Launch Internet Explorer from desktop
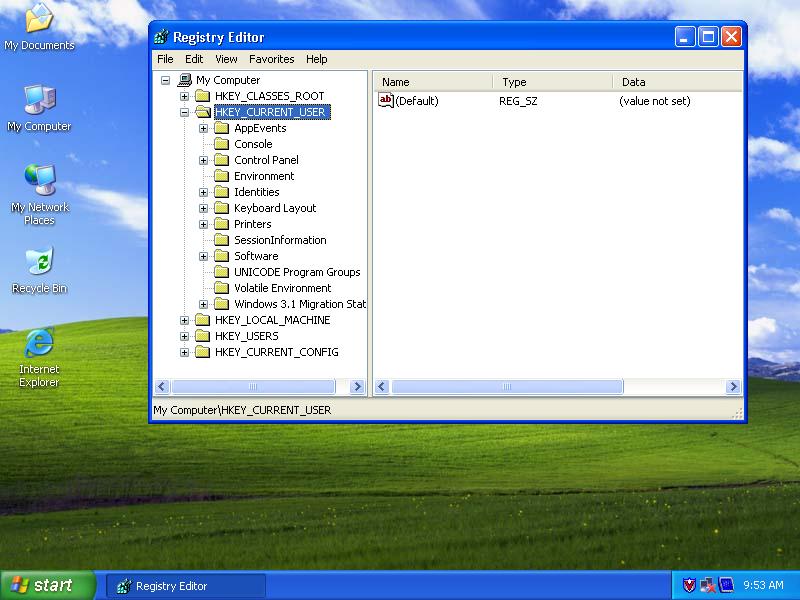Viewport: 800px width, 600px height. [39, 357]
